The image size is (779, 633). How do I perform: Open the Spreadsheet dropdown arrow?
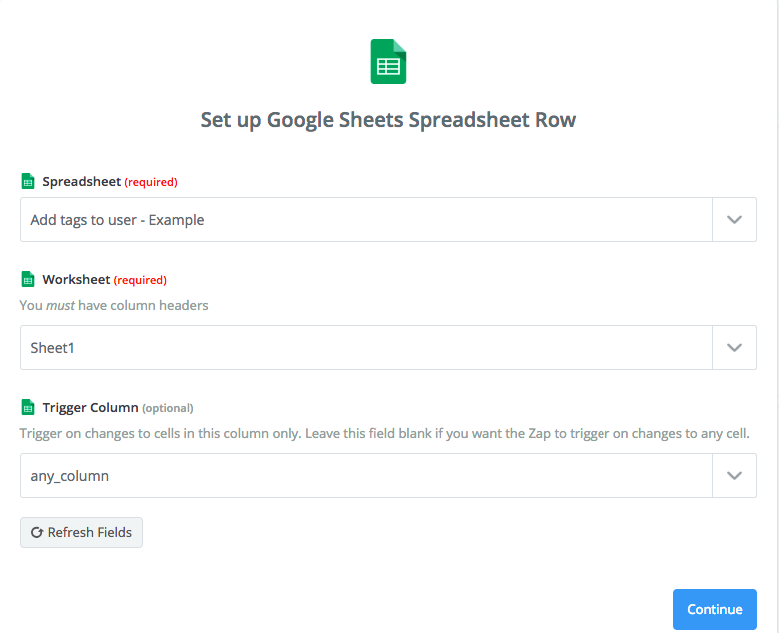[x=734, y=220]
